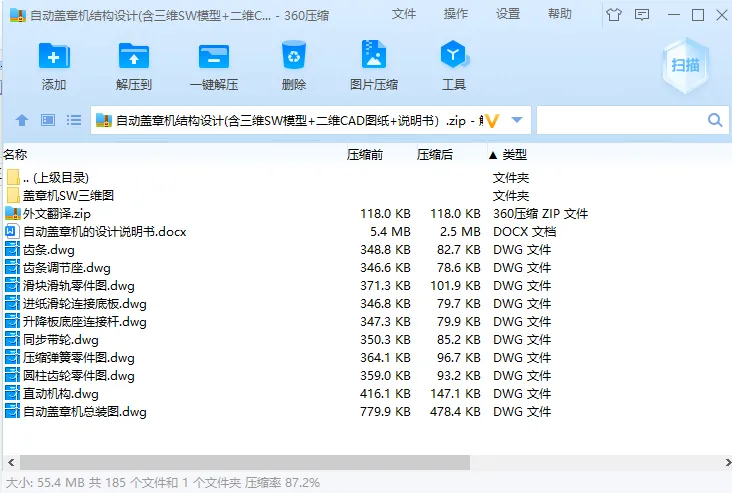Open the 设置 menu

click(x=508, y=14)
